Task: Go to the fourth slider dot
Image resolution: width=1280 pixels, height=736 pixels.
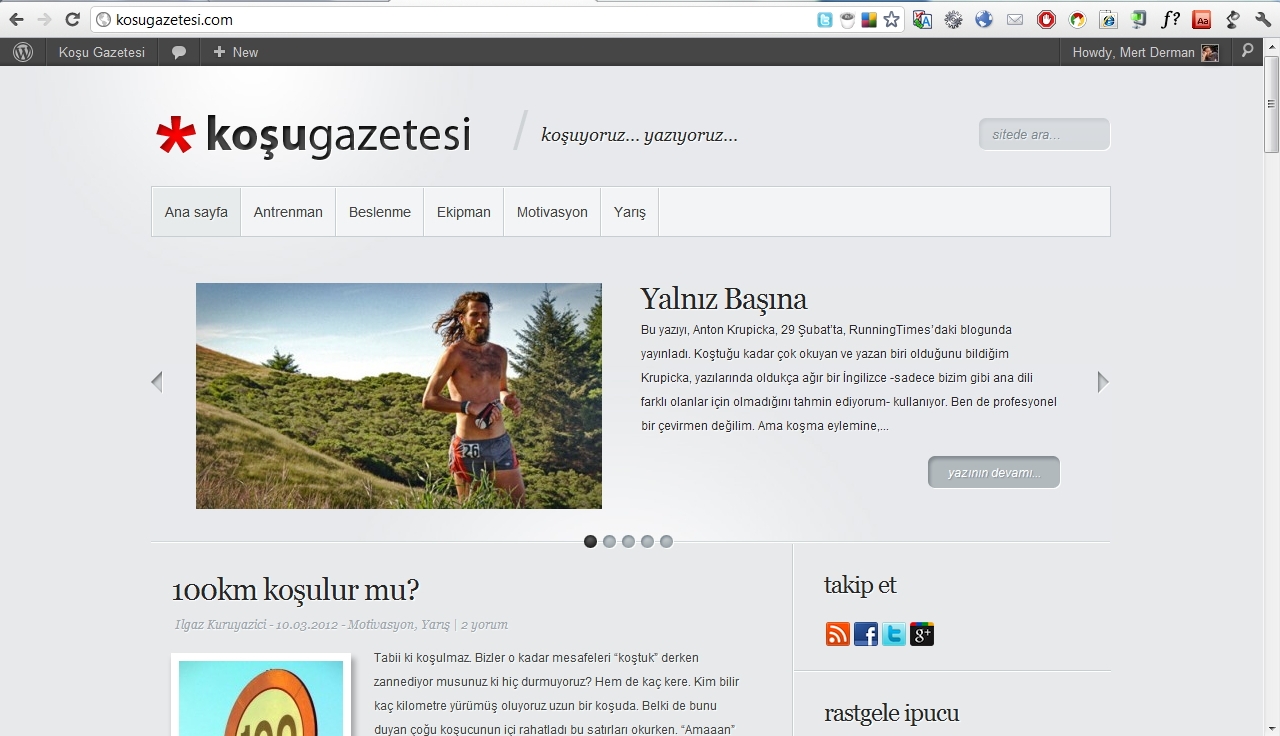Action: [647, 541]
